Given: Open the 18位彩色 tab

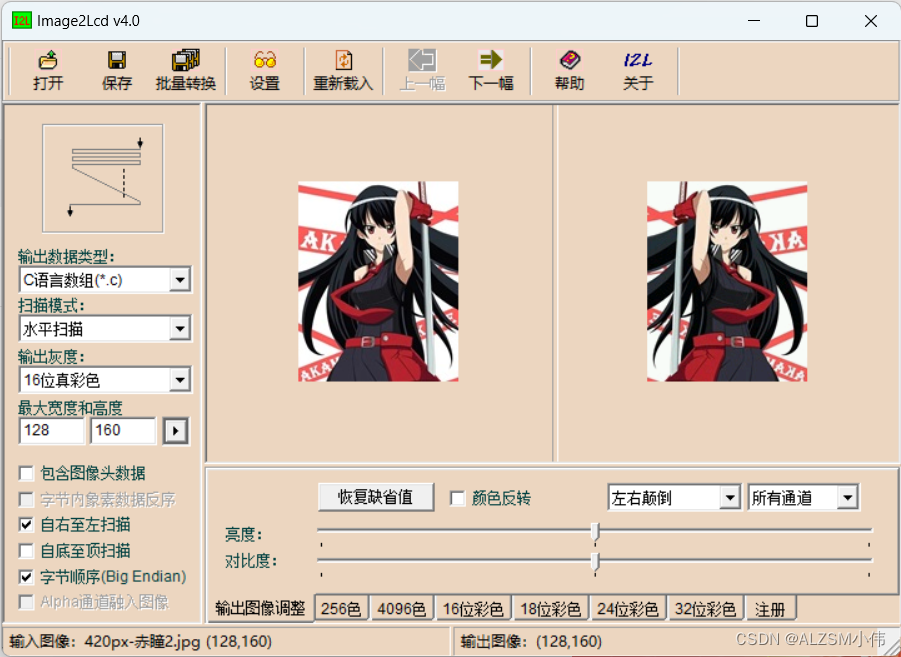Looking at the screenshot, I should point(551,609).
